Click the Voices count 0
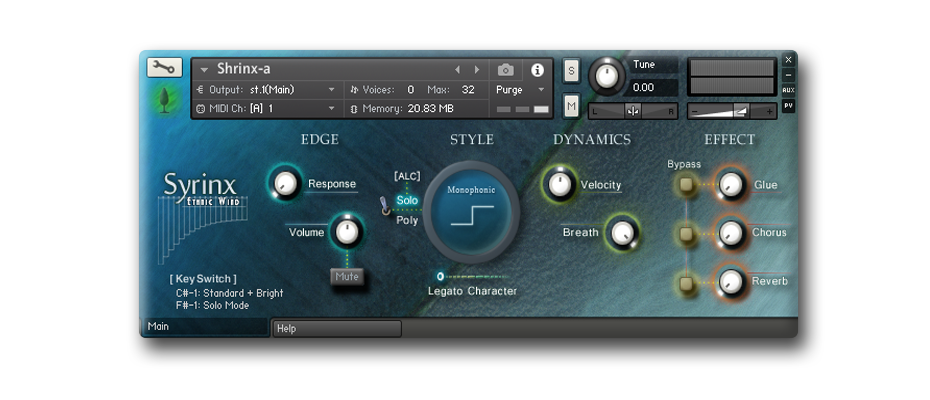 pyautogui.click(x=410, y=90)
